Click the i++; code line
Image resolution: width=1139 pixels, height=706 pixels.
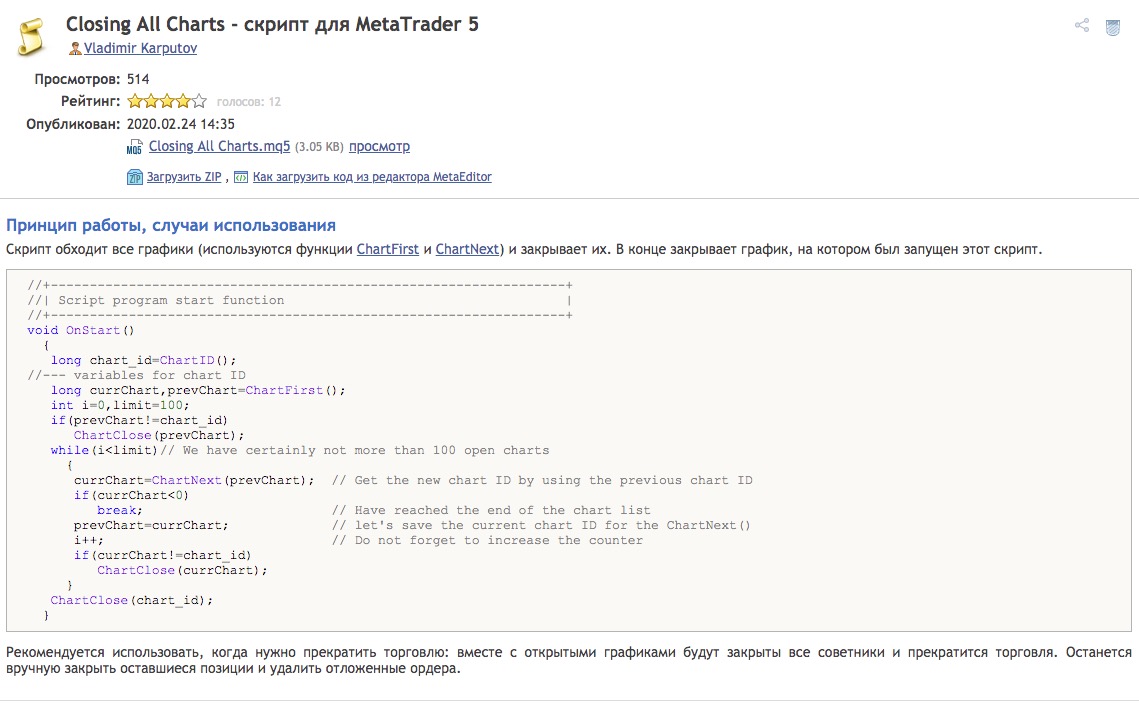[x=89, y=540]
